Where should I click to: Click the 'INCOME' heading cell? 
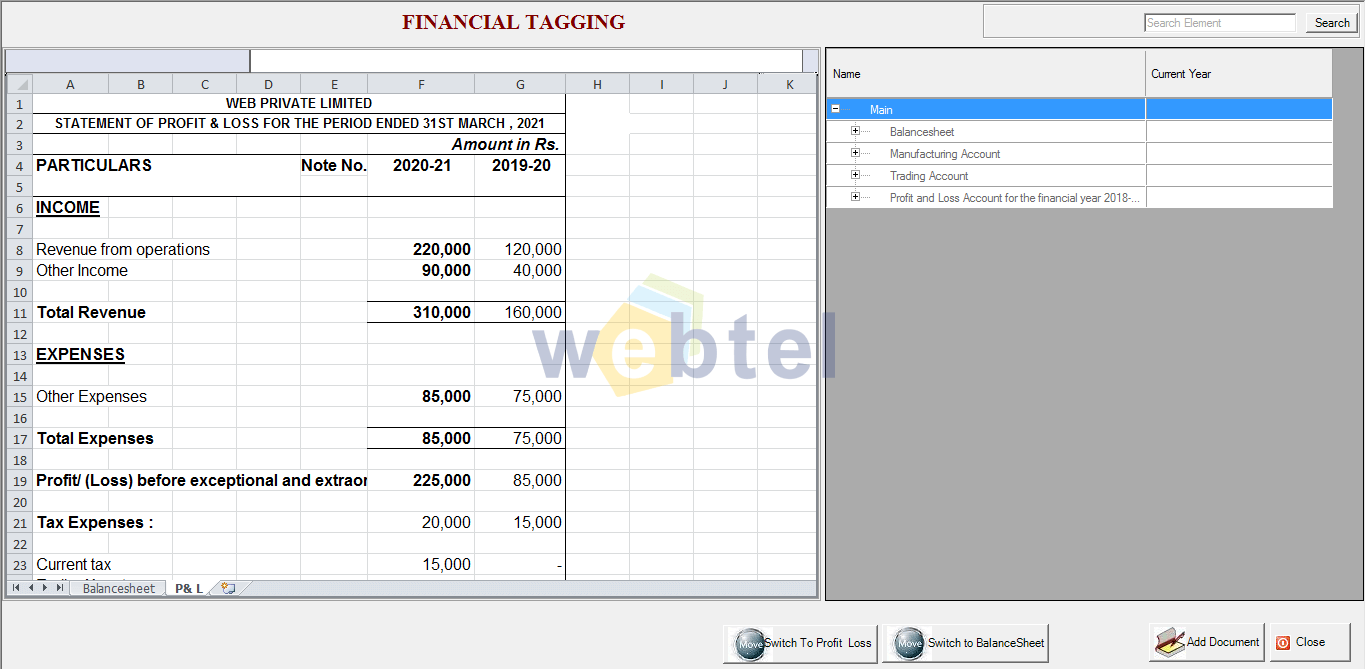68,207
